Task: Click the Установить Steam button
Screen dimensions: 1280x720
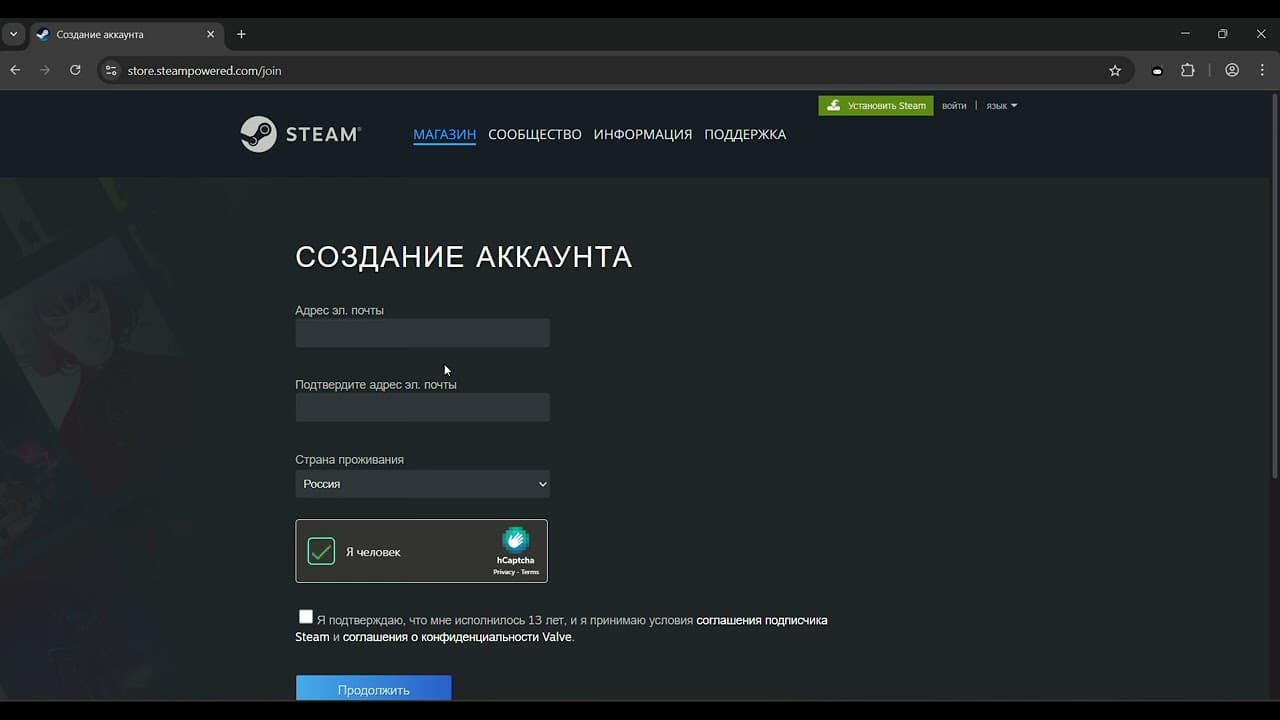Action: (876, 105)
